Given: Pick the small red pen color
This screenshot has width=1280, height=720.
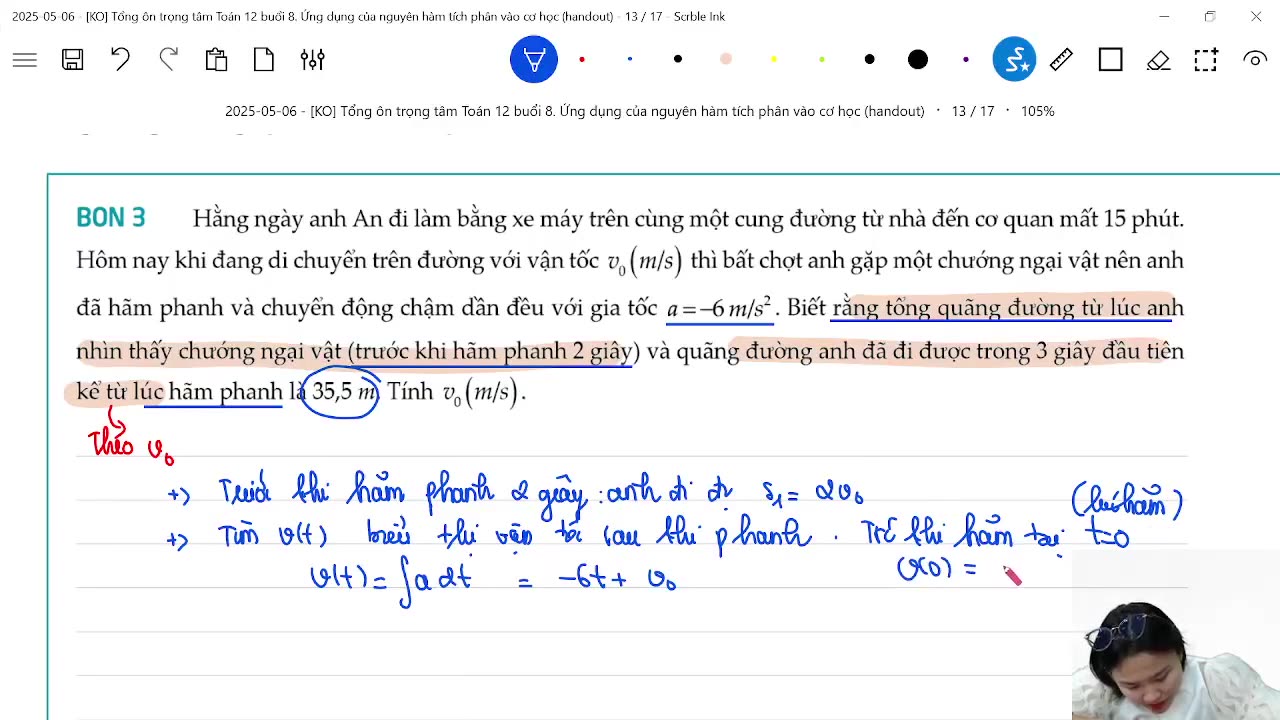Looking at the screenshot, I should 582,60.
